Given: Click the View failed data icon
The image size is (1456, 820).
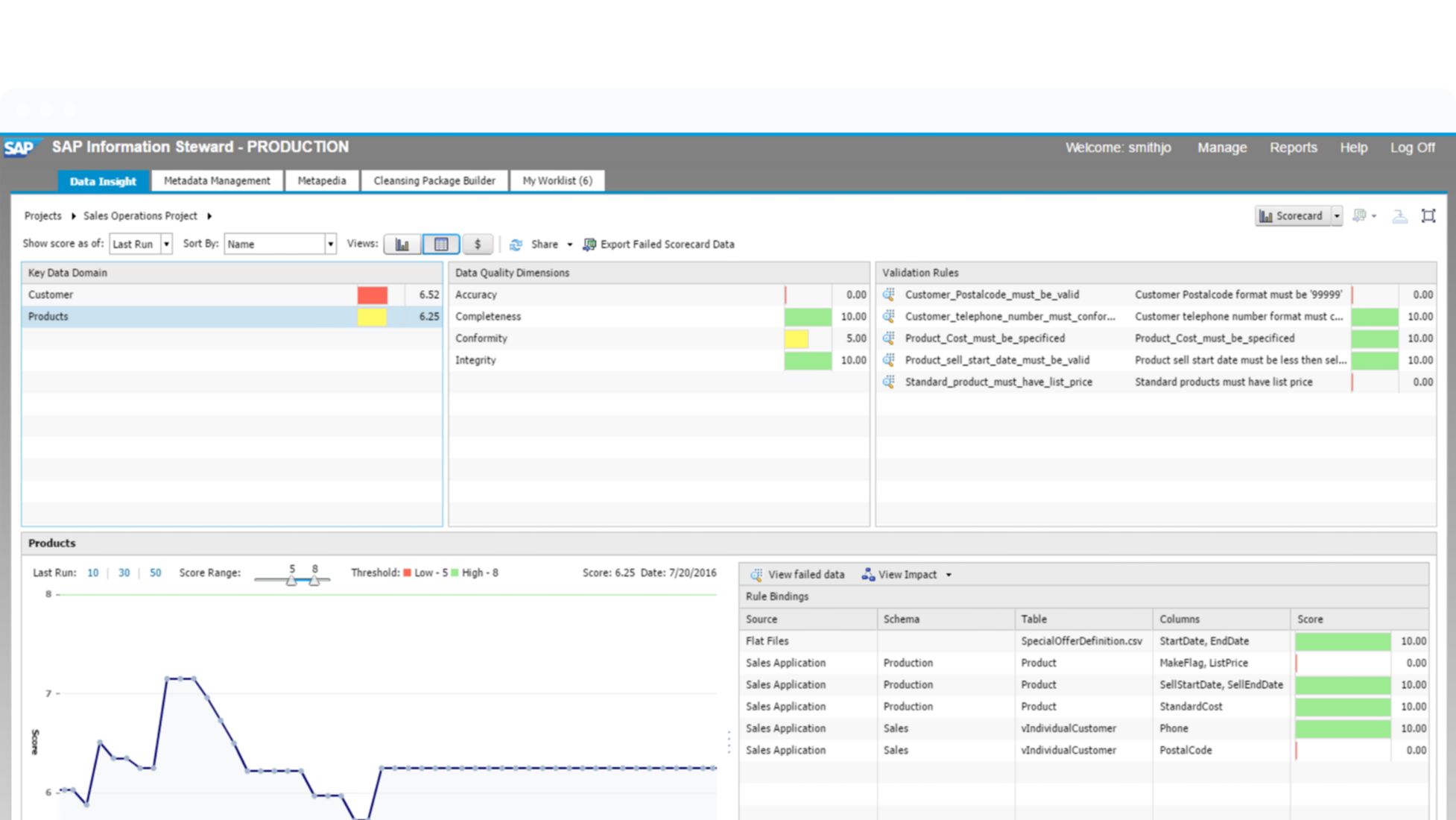Looking at the screenshot, I should pyautogui.click(x=756, y=575).
